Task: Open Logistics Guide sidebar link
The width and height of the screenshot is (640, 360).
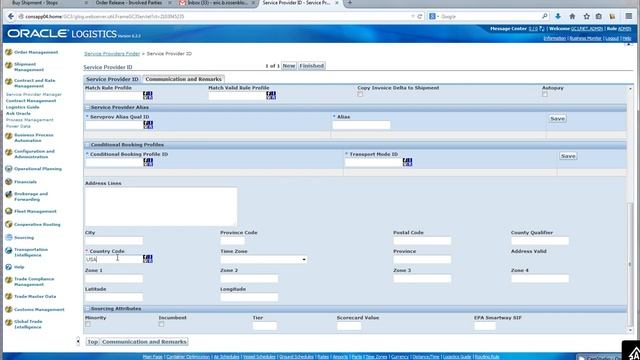Action: pyautogui.click(x=22, y=107)
